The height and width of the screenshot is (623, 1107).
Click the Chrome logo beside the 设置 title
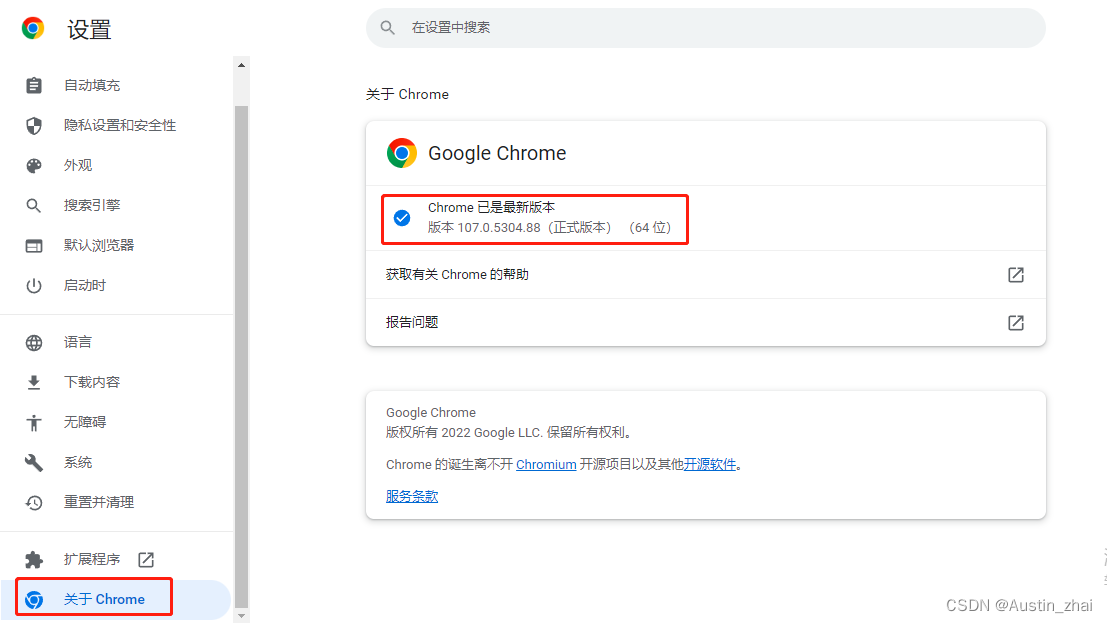click(x=32, y=28)
